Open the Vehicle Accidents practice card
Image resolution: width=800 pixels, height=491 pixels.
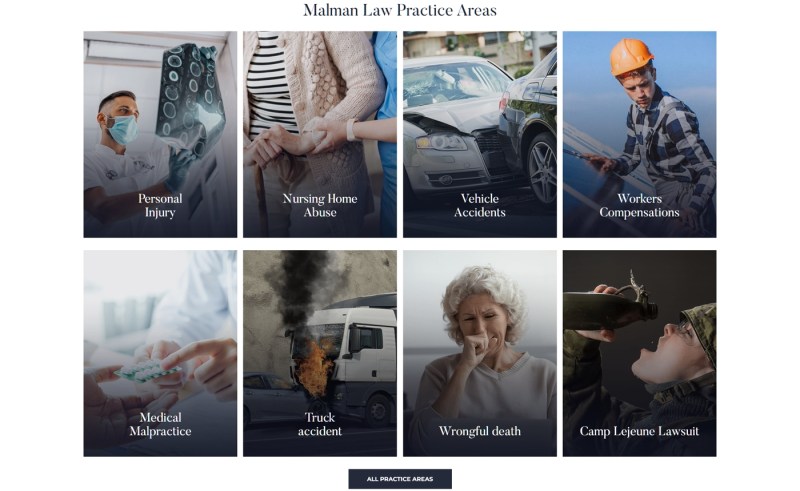(480, 134)
